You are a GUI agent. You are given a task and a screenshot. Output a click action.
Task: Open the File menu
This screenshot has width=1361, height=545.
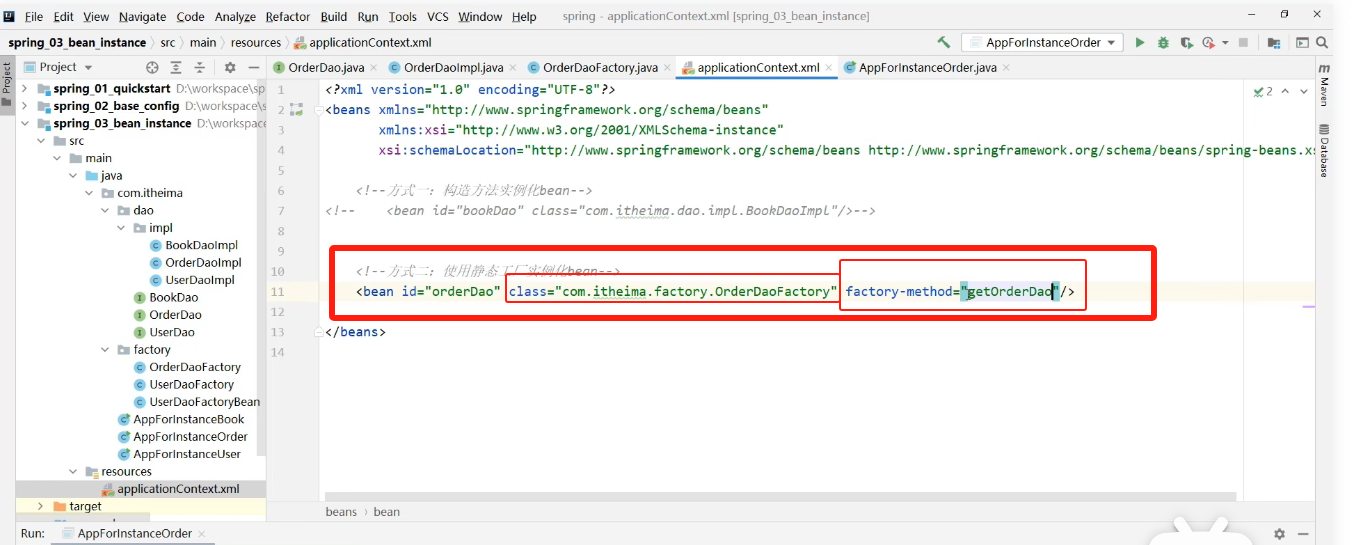tap(34, 17)
